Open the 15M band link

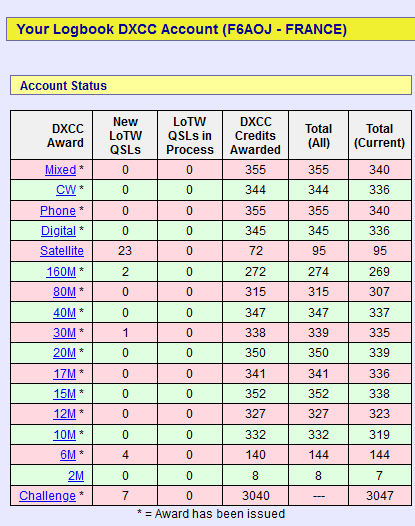(64, 394)
